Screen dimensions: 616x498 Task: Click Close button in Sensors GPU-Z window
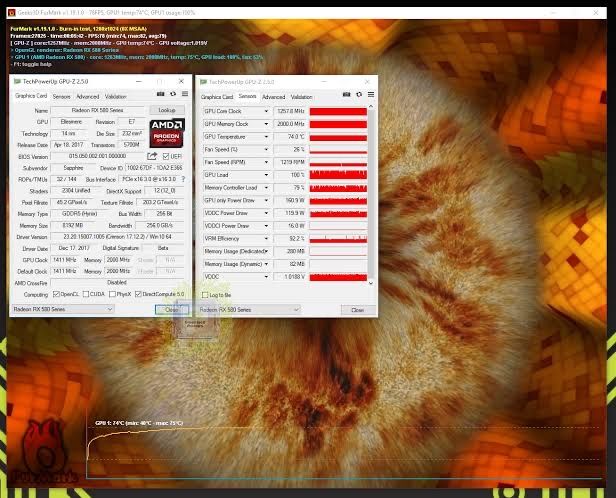point(358,310)
